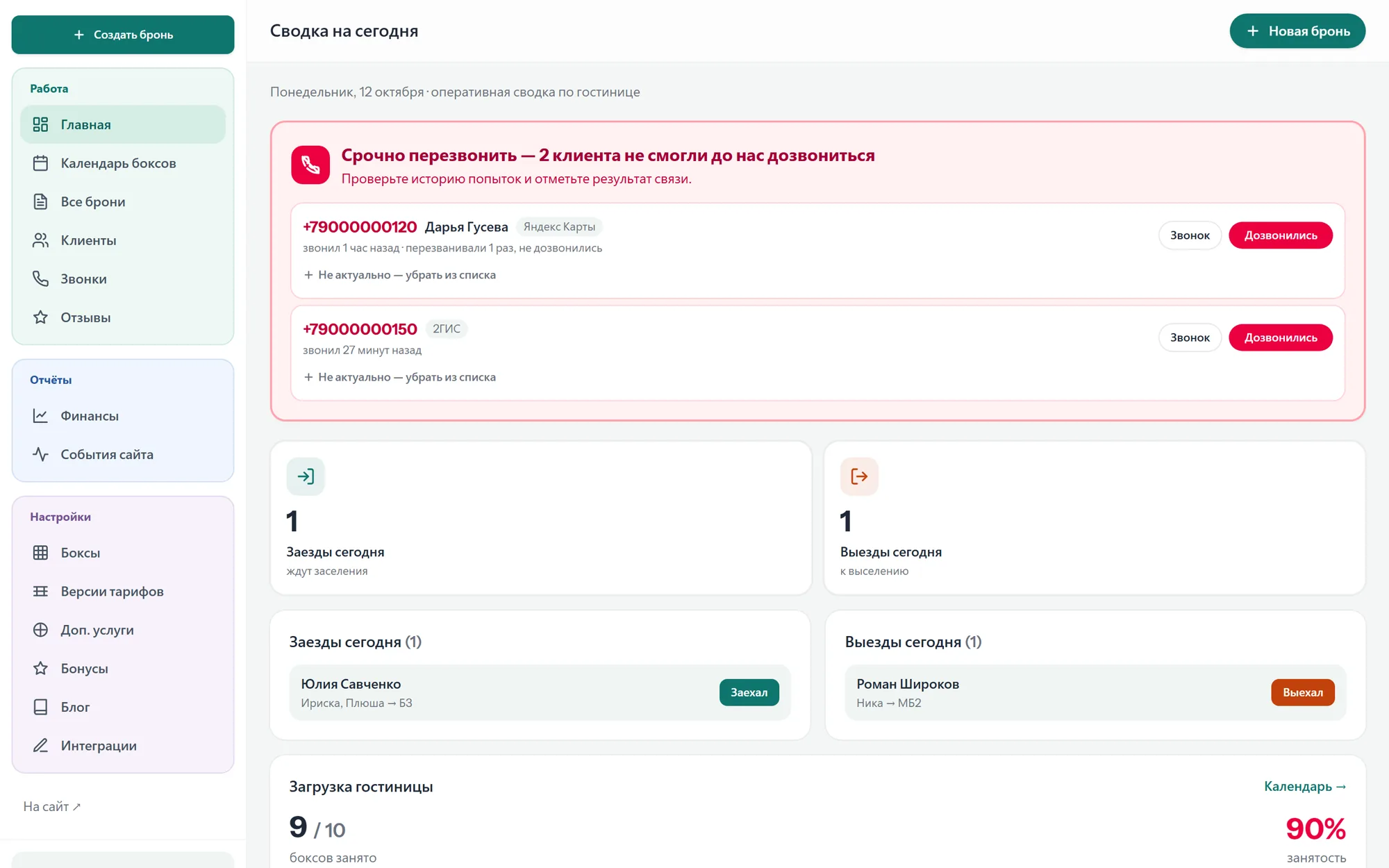Click the icon beside Версии тарифов

(40, 591)
